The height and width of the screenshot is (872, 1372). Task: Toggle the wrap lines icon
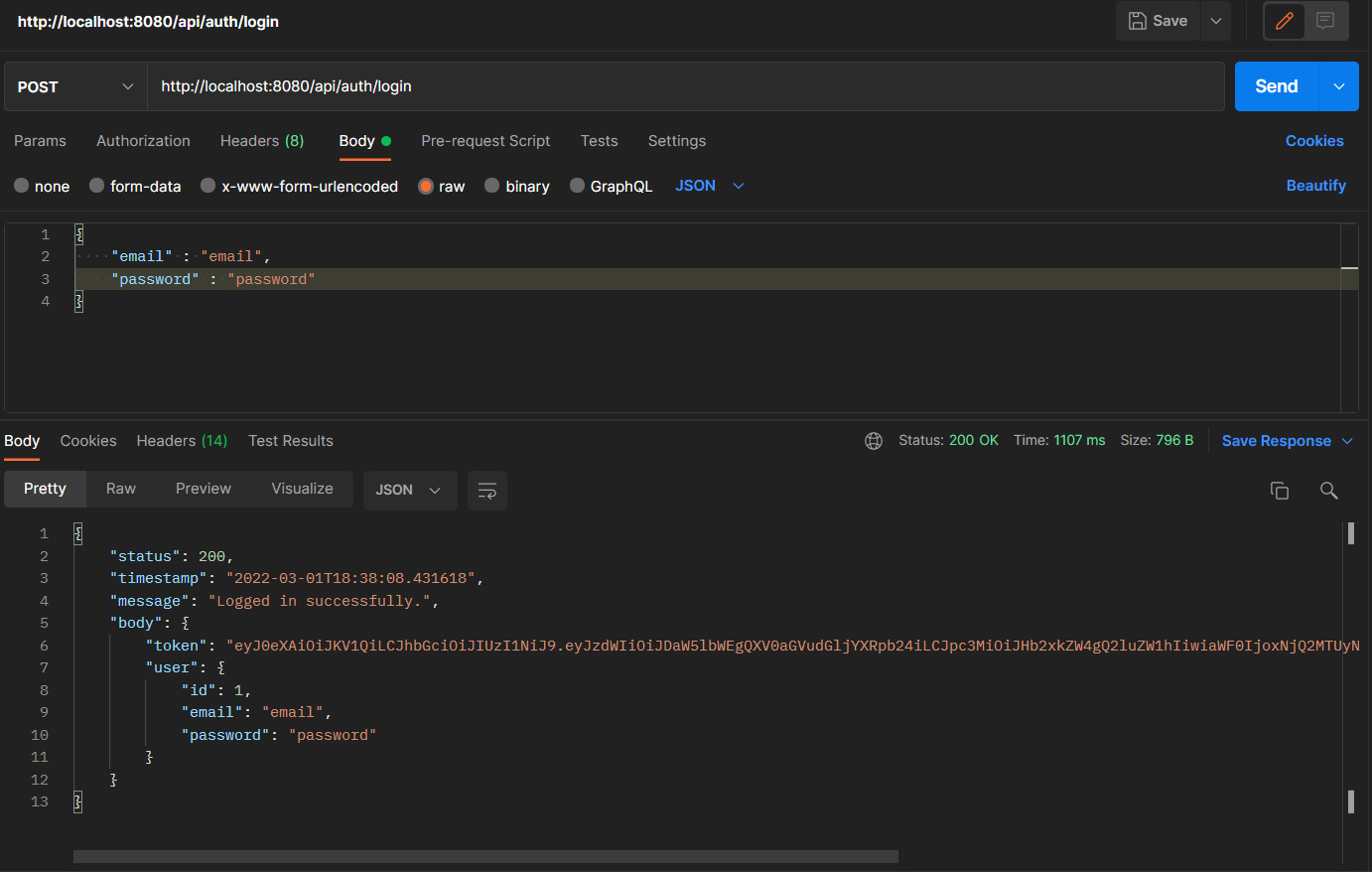[x=487, y=491]
